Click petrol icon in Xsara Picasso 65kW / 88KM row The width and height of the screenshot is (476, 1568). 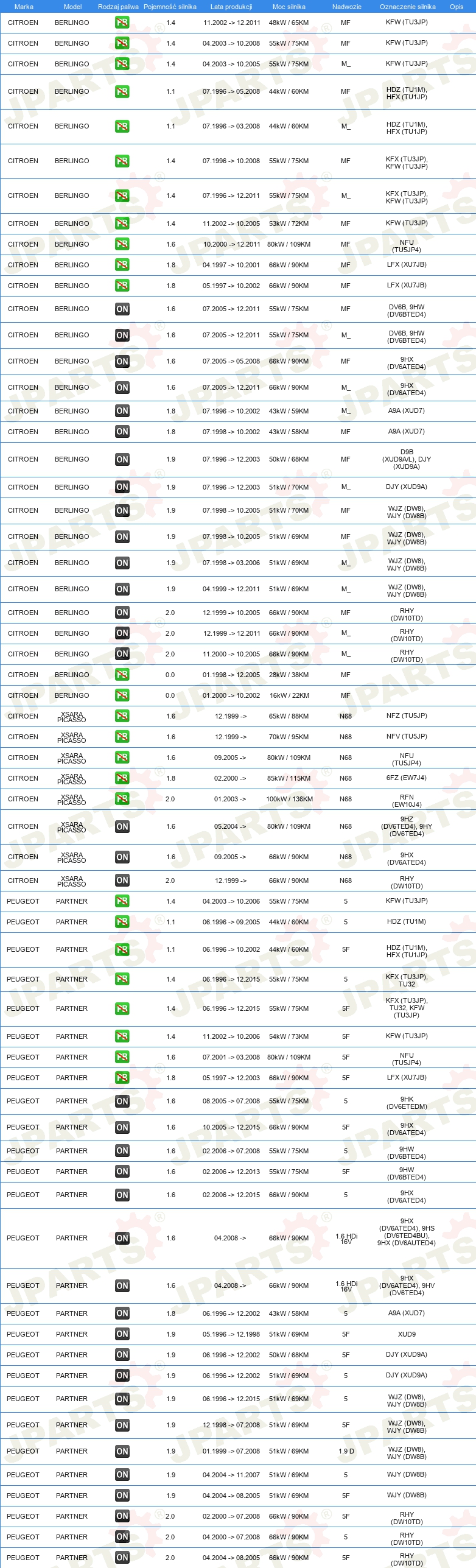(122, 716)
